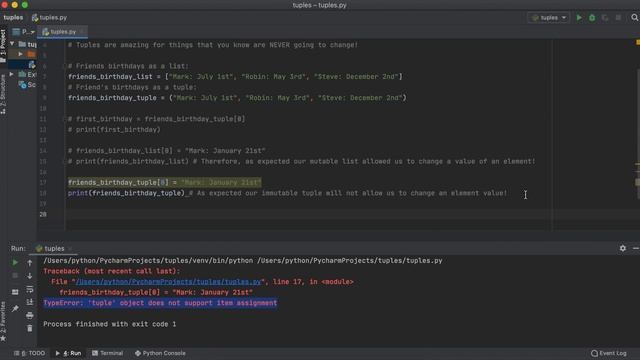Close the tuples Run tab
This screenshot has width=640, height=360.
(70, 248)
